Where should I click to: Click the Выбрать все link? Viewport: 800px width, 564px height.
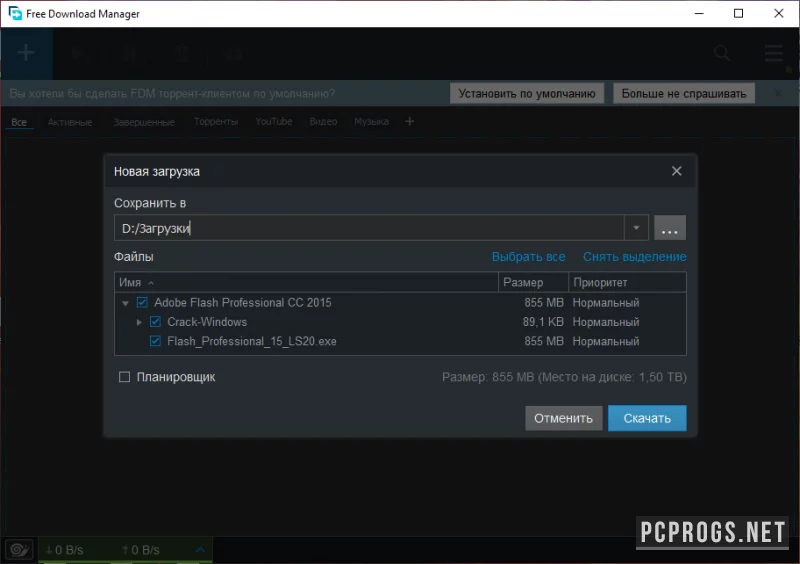[528, 257]
